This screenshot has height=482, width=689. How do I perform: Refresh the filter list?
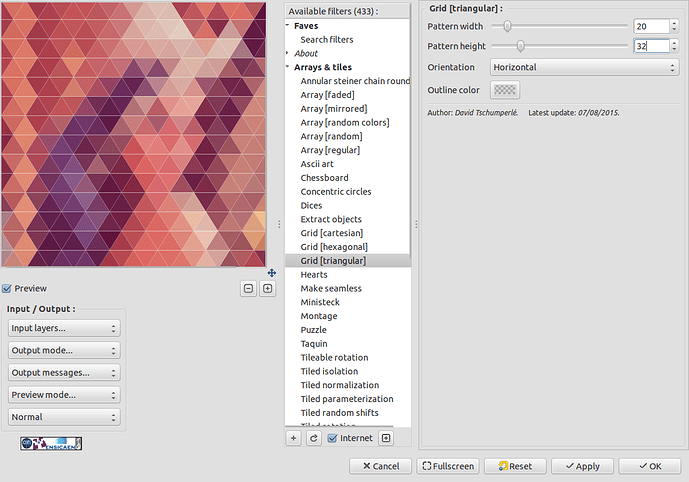click(x=313, y=438)
